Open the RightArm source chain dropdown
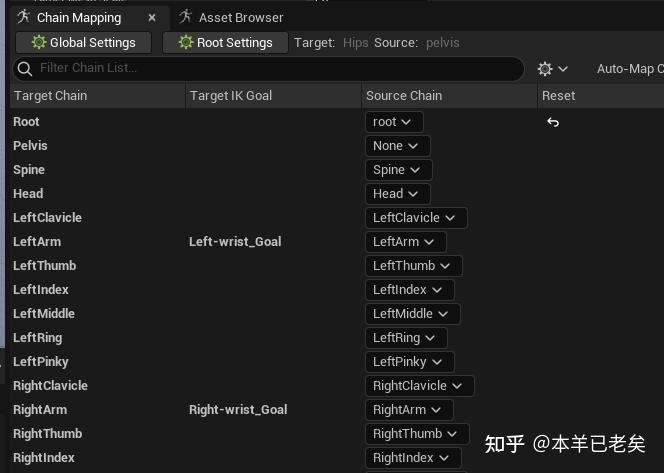Image resolution: width=664 pixels, height=473 pixels. click(409, 410)
